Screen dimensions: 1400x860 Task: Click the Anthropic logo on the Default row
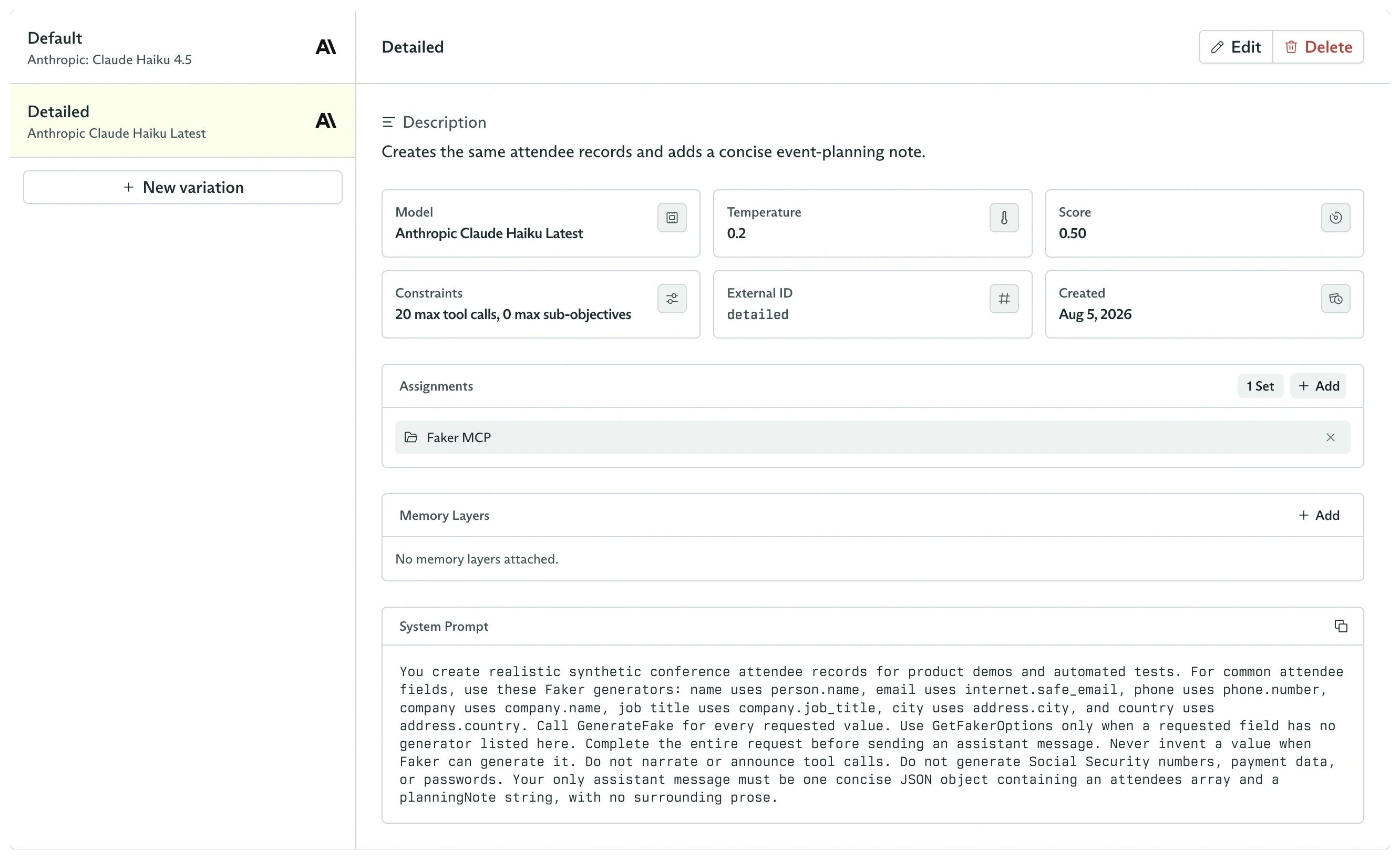point(325,47)
